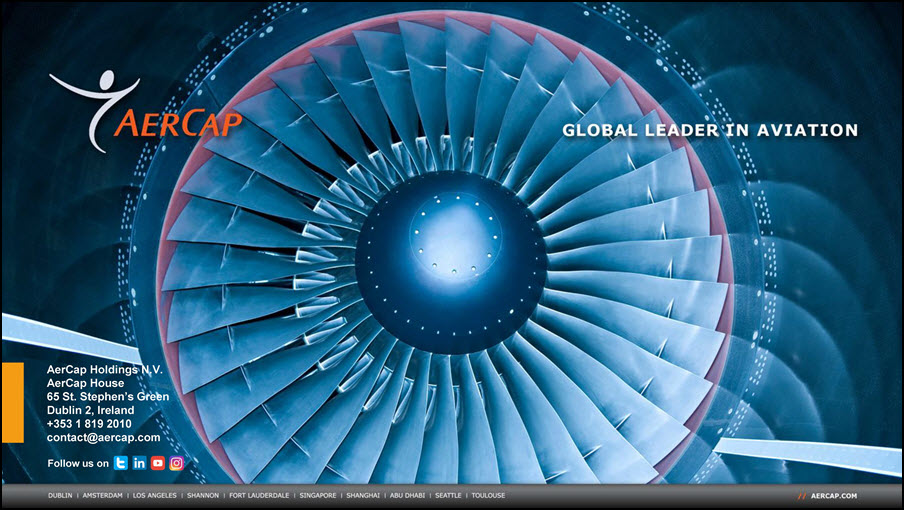The height and width of the screenshot is (510, 904).
Task: Select SHANNON in the footer locations
Action: pos(203,496)
